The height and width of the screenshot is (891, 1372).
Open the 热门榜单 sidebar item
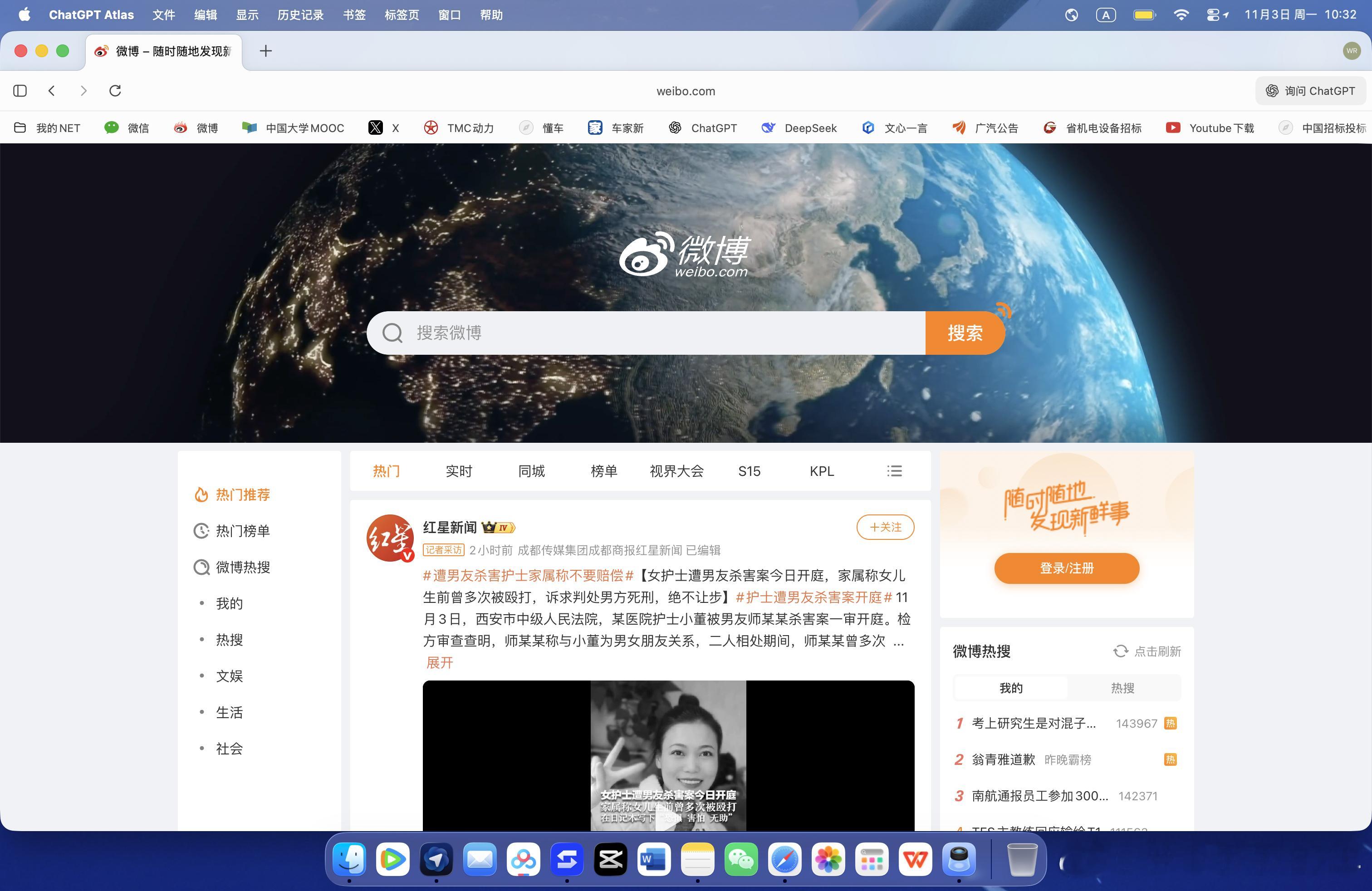(242, 531)
